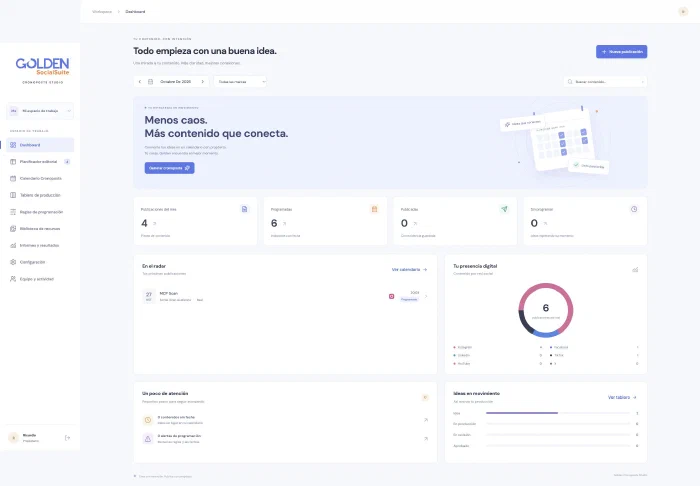Expand the workspace selector dropdown
The image size is (700, 486).
tap(40, 111)
